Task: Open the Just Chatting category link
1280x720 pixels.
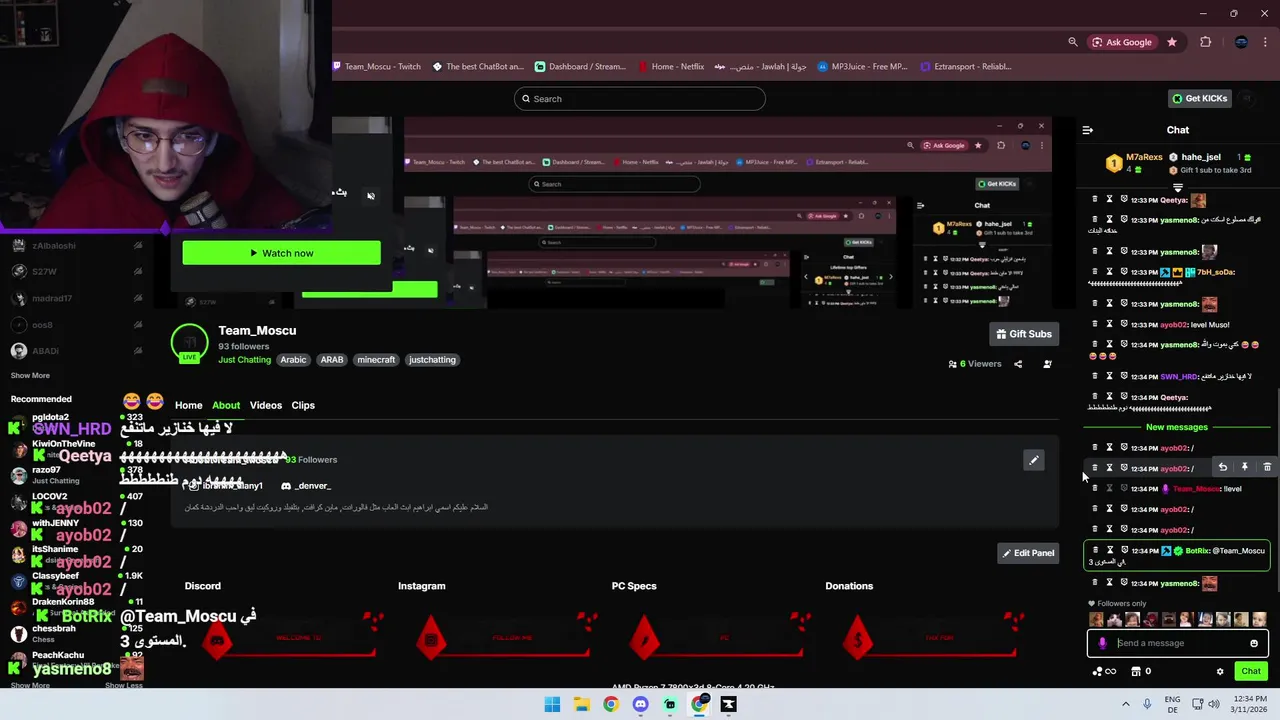Action: pos(244,360)
